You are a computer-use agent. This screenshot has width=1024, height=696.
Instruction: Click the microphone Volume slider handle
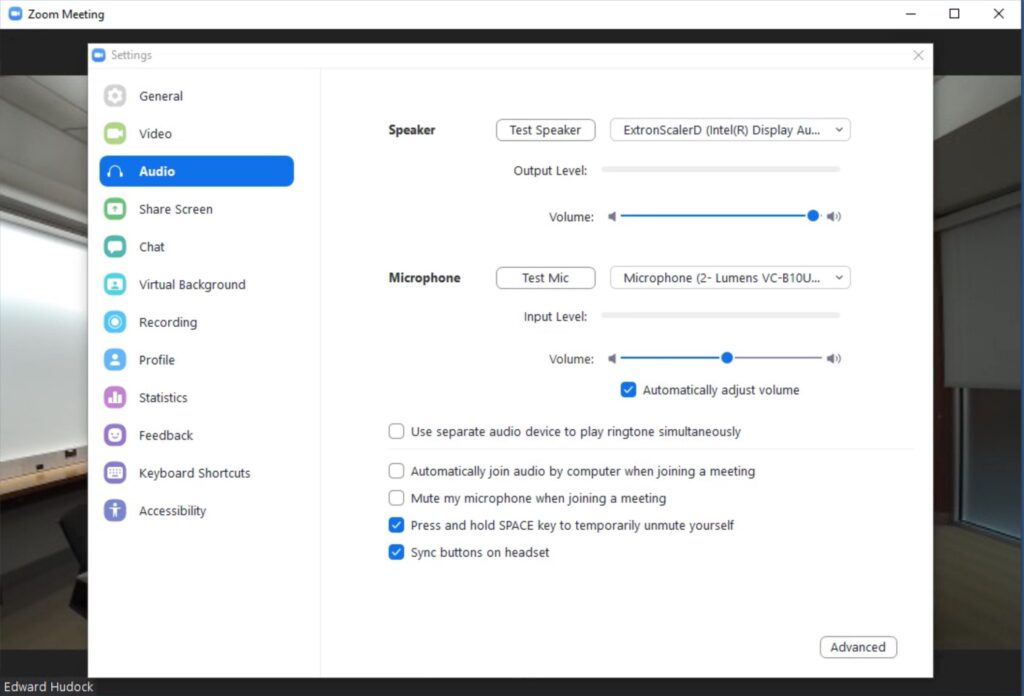pos(726,358)
